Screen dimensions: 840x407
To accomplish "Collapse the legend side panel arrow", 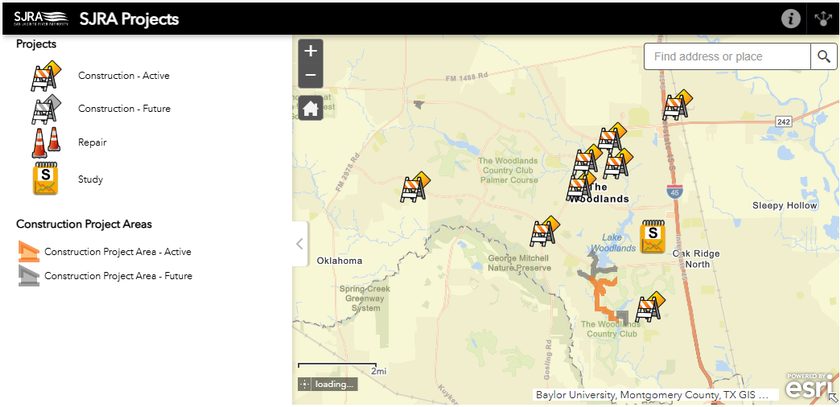I will tap(300, 244).
